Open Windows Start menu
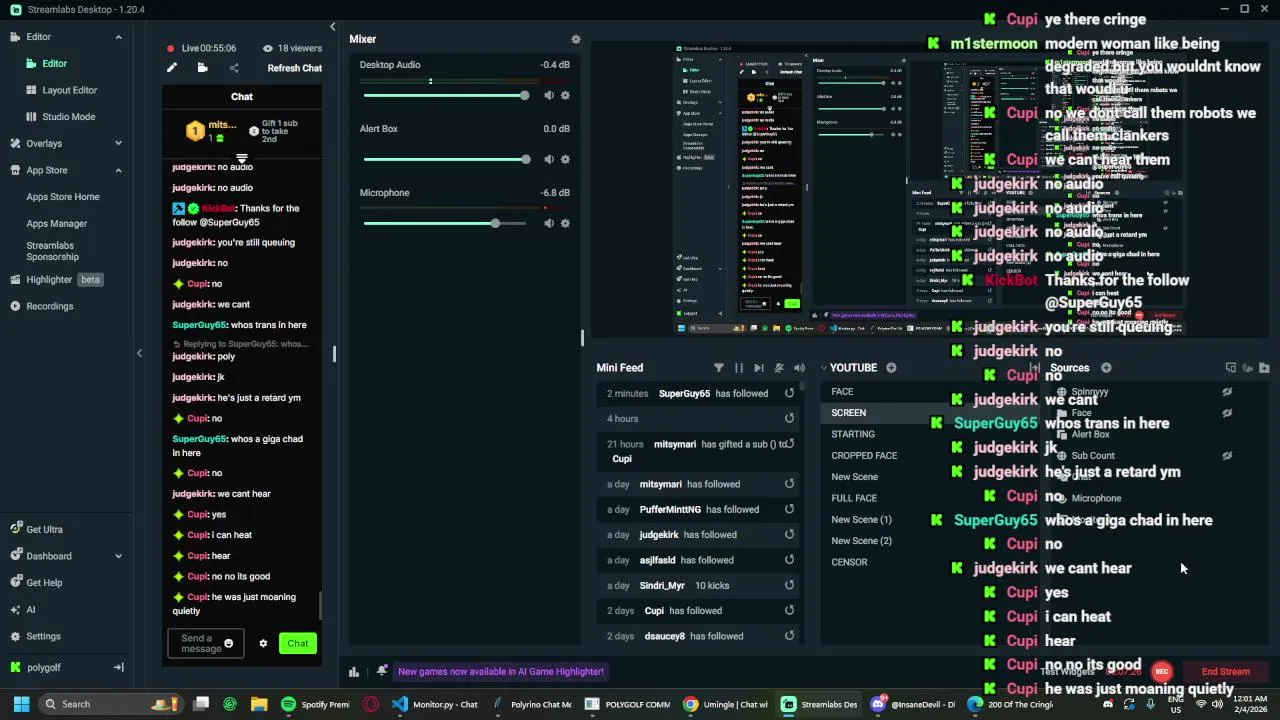1280x720 pixels. pos(21,704)
